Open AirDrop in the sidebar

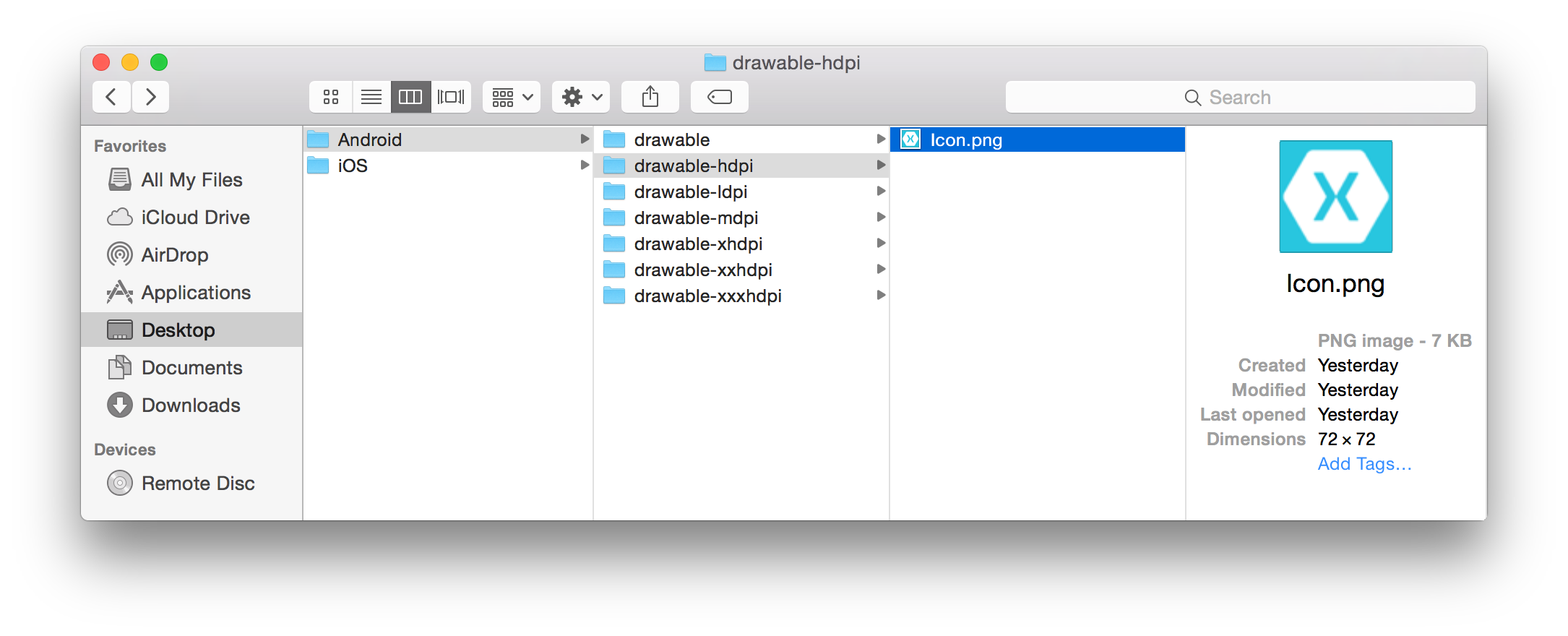[x=174, y=255]
